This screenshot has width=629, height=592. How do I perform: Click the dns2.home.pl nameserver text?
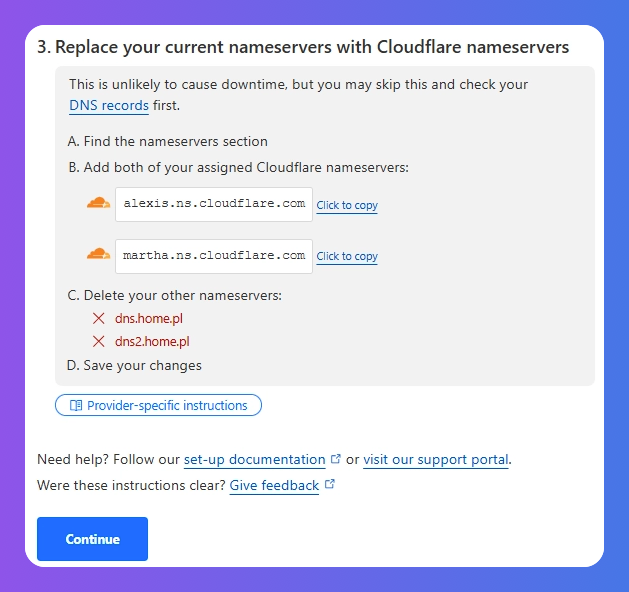(152, 342)
